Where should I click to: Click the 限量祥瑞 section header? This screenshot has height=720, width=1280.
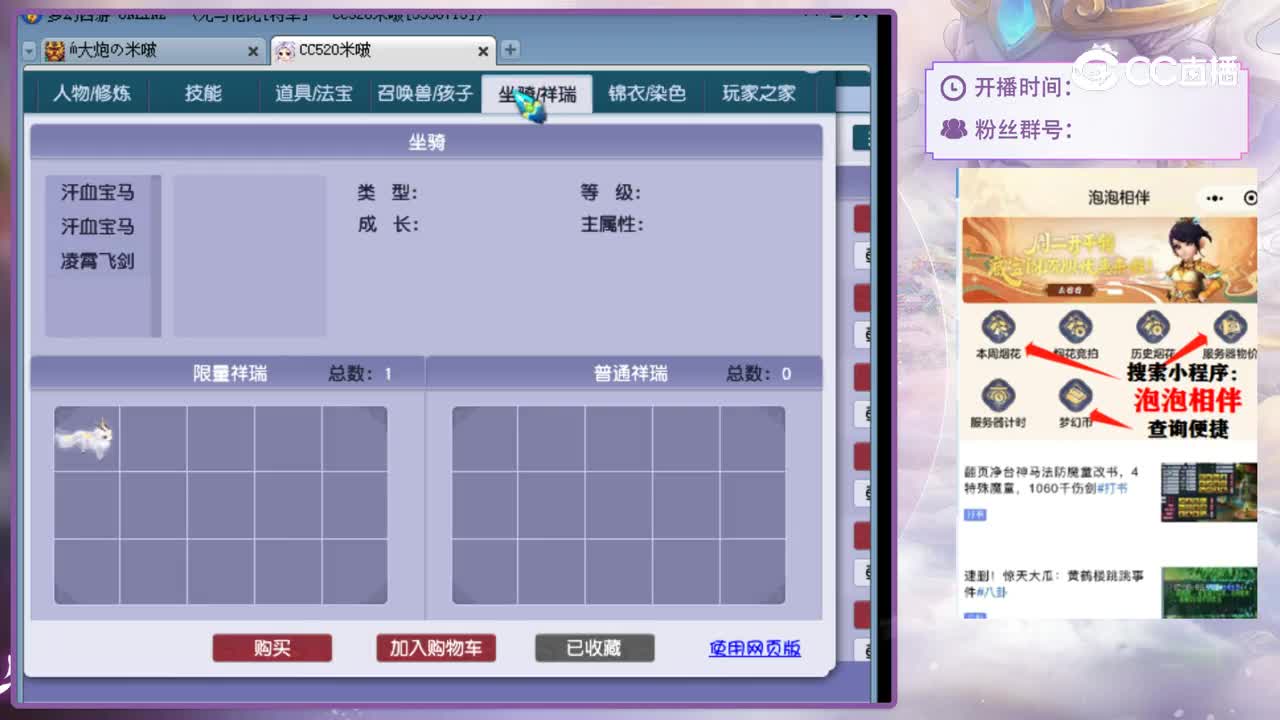click(228, 373)
